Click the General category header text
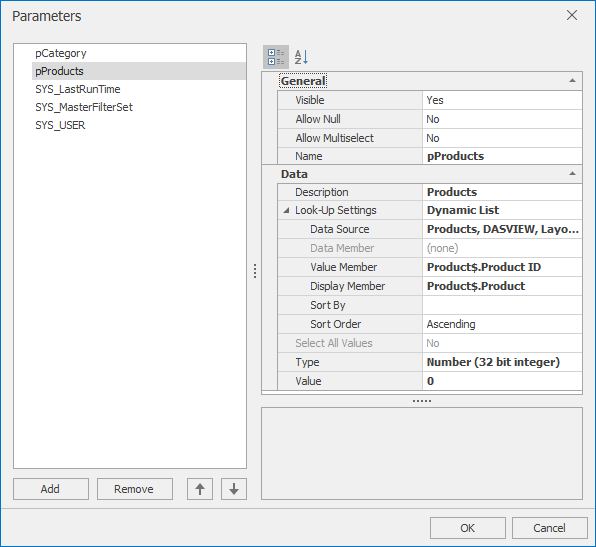 303,81
